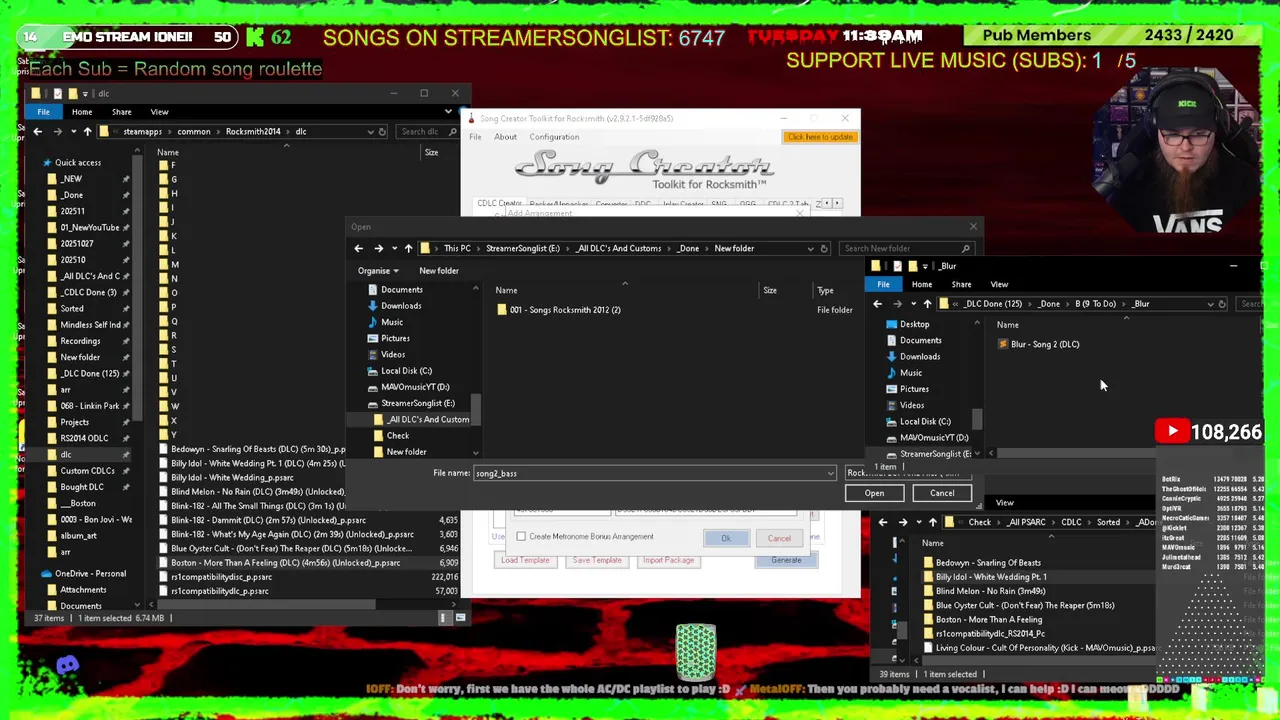Open Local Disk (C:) in Open dialog
The width and height of the screenshot is (1280, 720).
click(406, 371)
